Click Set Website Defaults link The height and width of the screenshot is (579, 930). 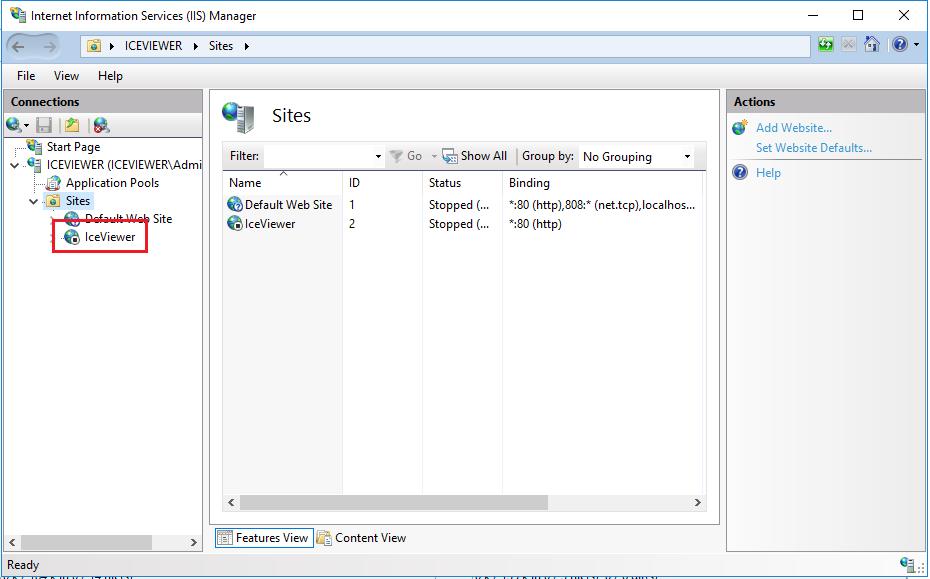pyautogui.click(x=814, y=148)
